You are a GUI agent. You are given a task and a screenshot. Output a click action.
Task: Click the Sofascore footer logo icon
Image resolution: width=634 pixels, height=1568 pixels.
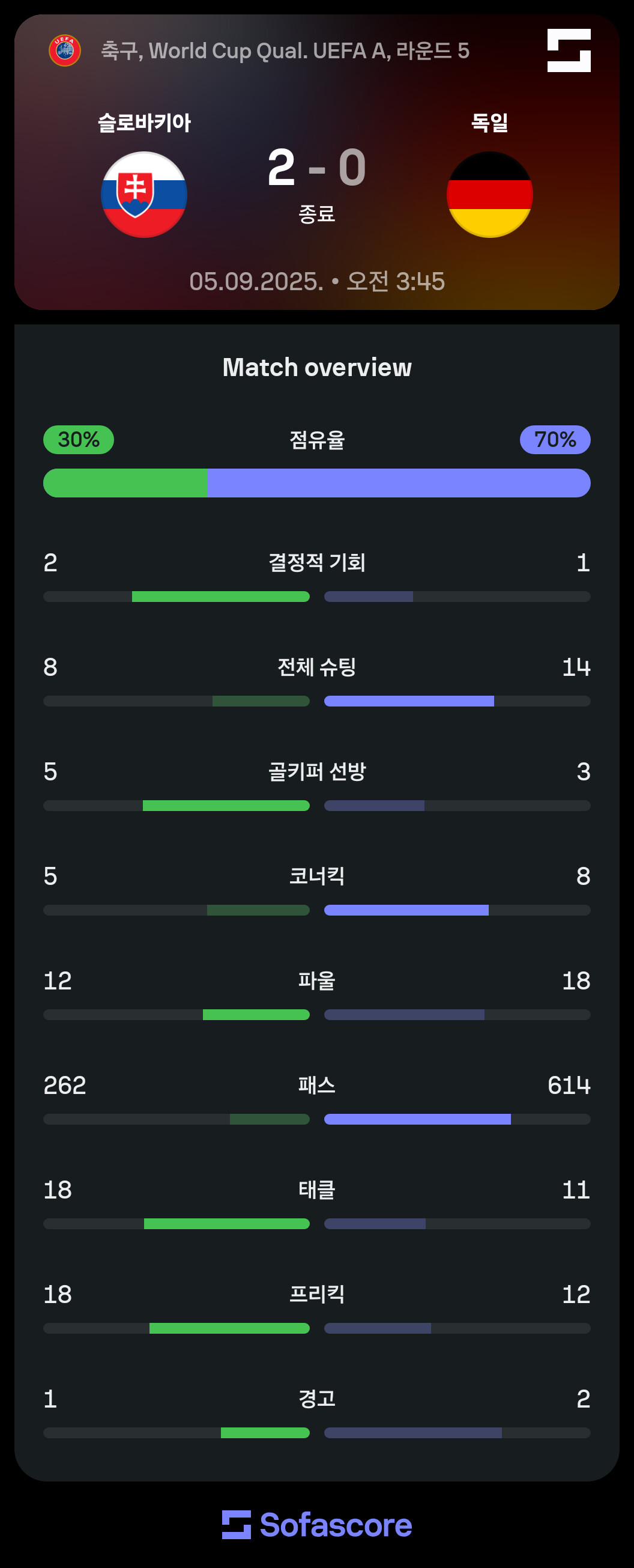(x=236, y=1524)
